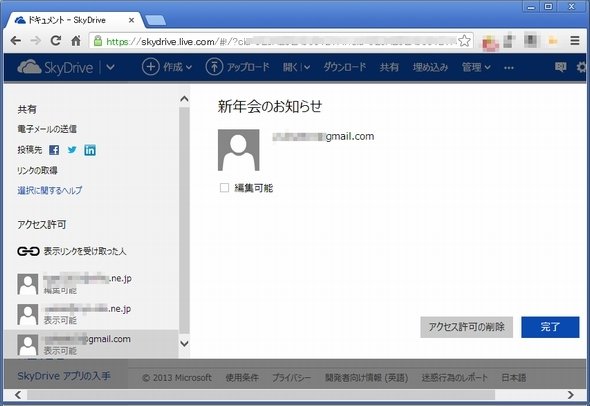This screenshot has width=590, height=406.
Task: Change language via 日本語 link
Action: coord(514,377)
